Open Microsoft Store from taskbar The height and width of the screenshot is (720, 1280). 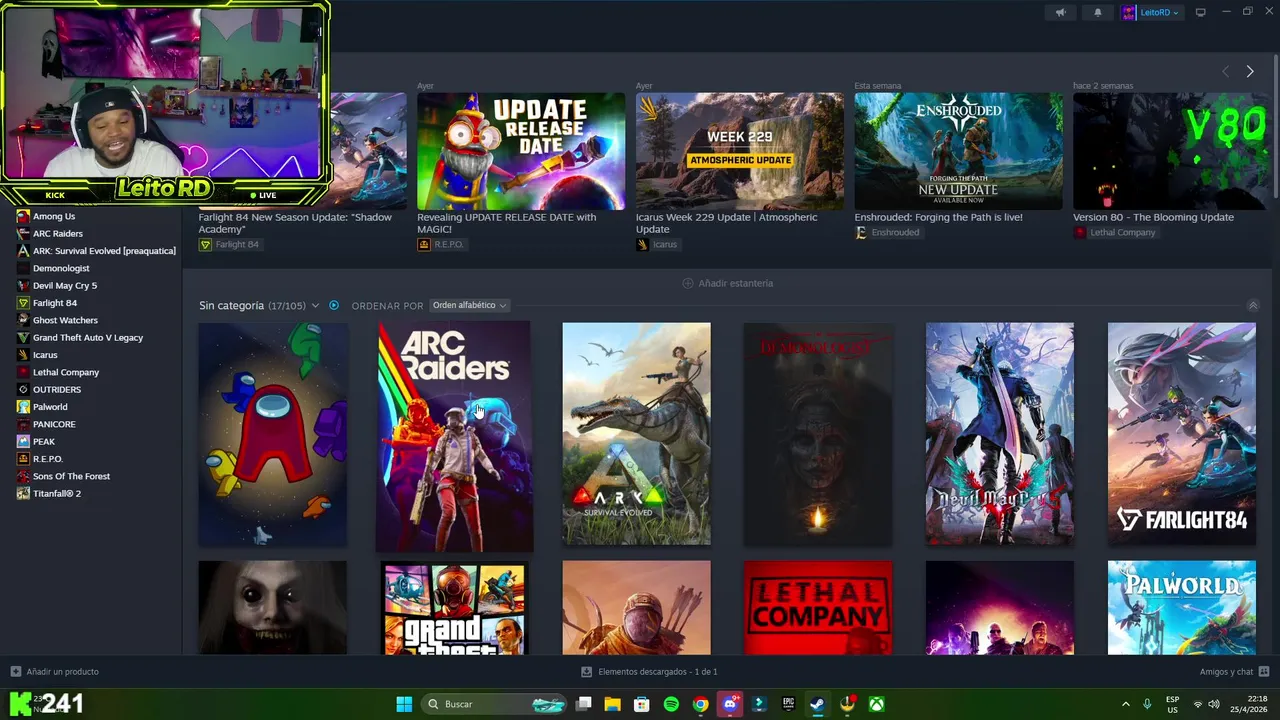click(x=642, y=704)
